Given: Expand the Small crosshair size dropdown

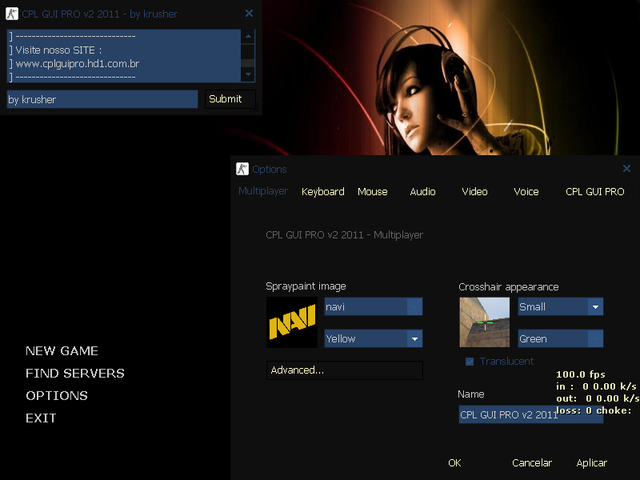Looking at the screenshot, I should pos(595,307).
